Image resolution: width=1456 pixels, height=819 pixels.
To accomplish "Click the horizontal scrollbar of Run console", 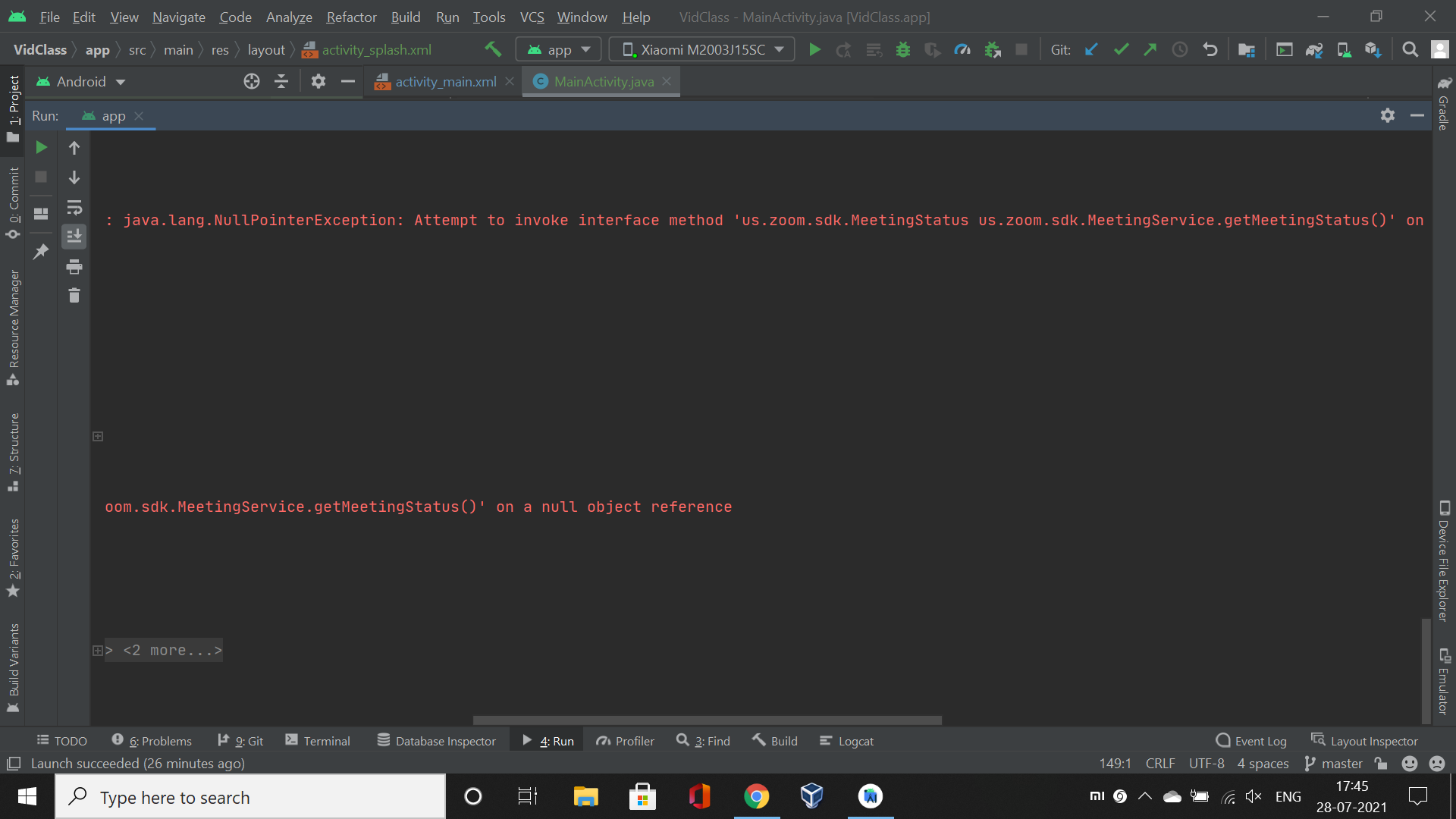I will click(707, 720).
